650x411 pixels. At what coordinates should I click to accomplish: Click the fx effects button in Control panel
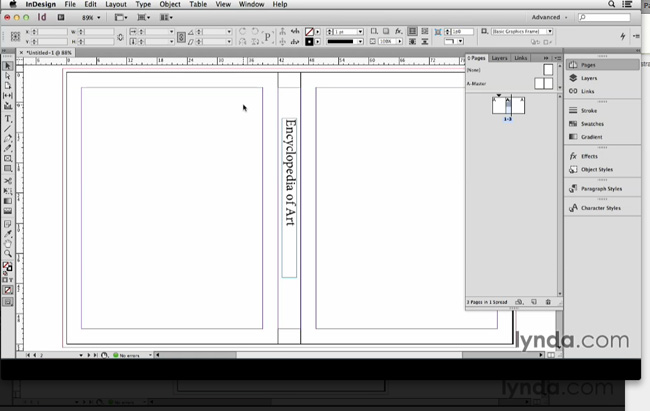pyautogui.click(x=398, y=32)
